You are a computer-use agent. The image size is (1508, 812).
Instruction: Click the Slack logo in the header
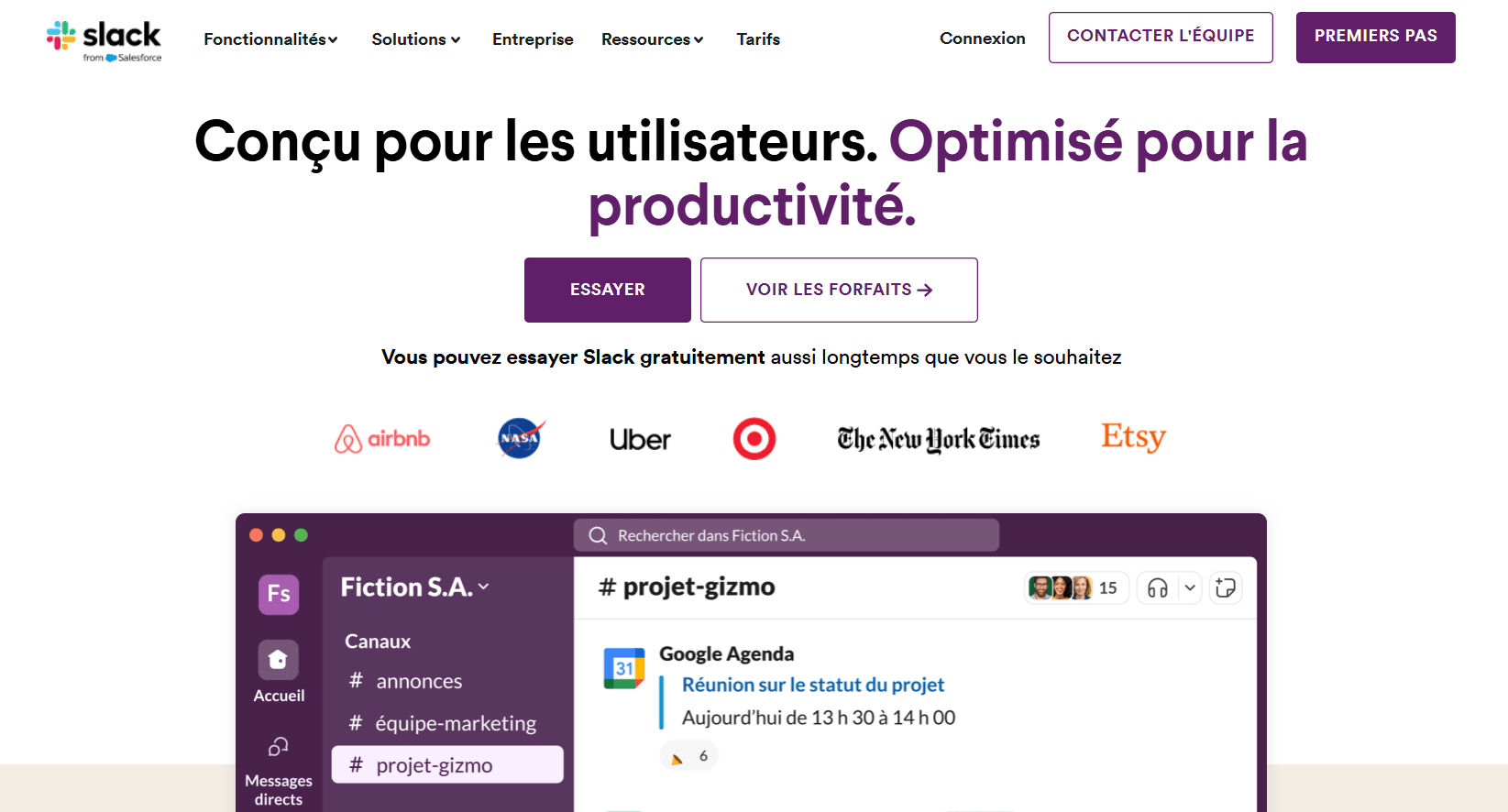tap(104, 40)
